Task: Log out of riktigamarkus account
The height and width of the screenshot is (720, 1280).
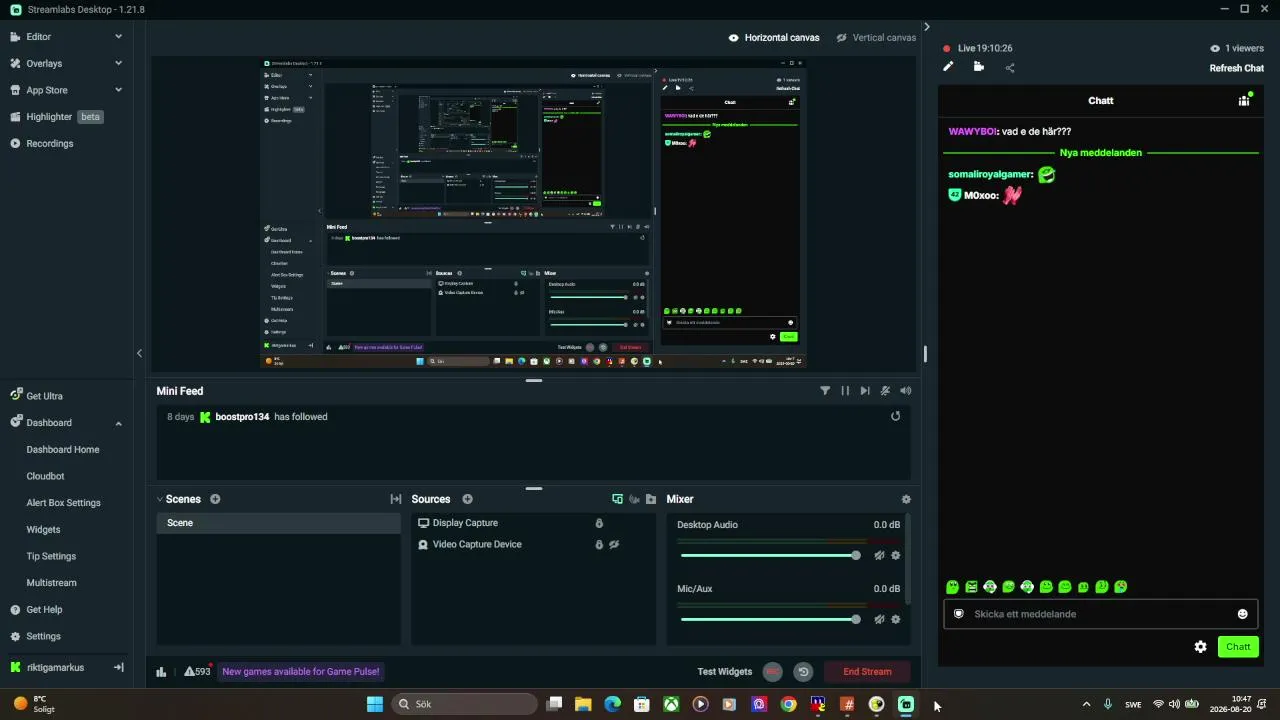Action: (118, 667)
